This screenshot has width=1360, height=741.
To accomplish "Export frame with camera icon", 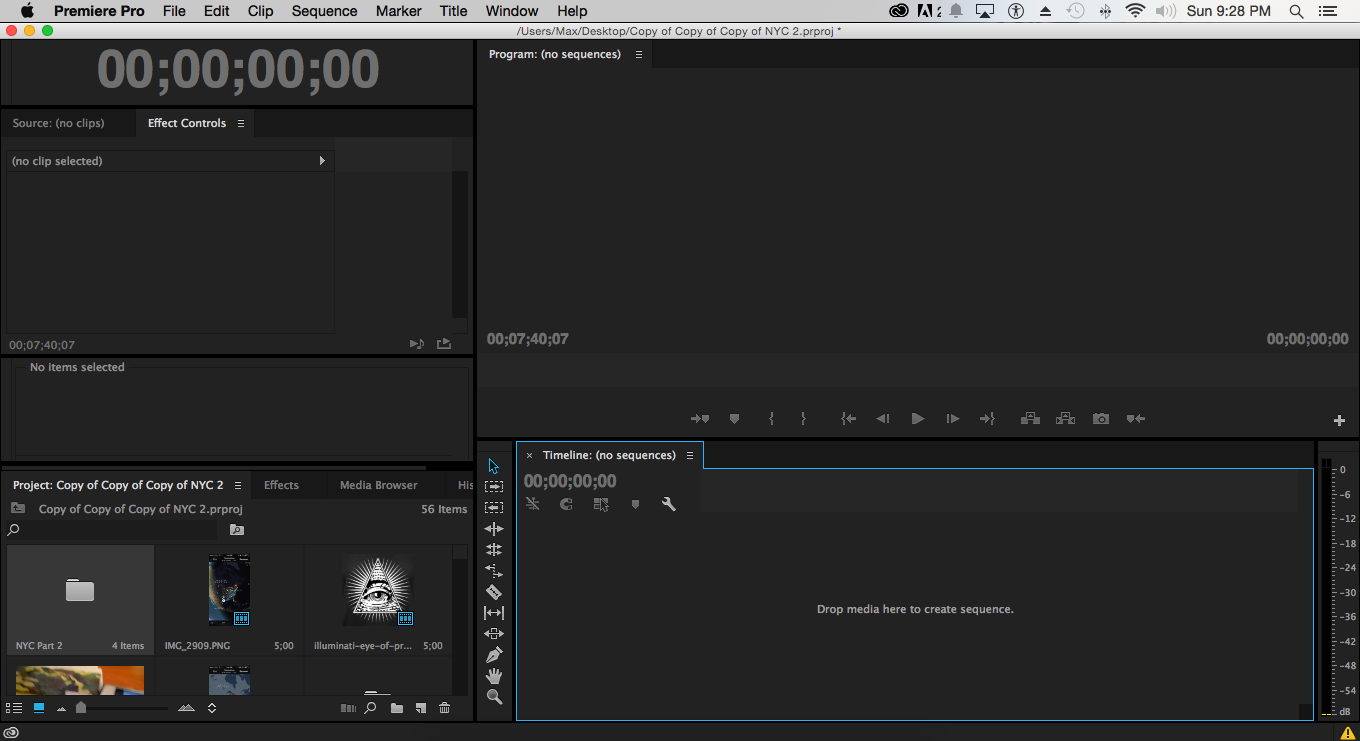I will (1101, 419).
